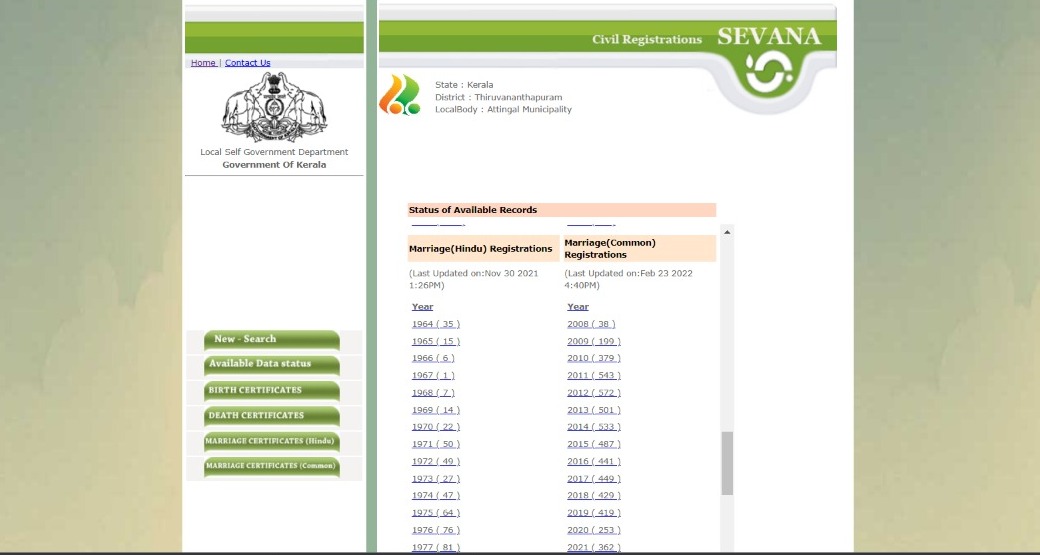This screenshot has height=555, width=1040.
Task: Open the Contact Us link
Action: 247,62
